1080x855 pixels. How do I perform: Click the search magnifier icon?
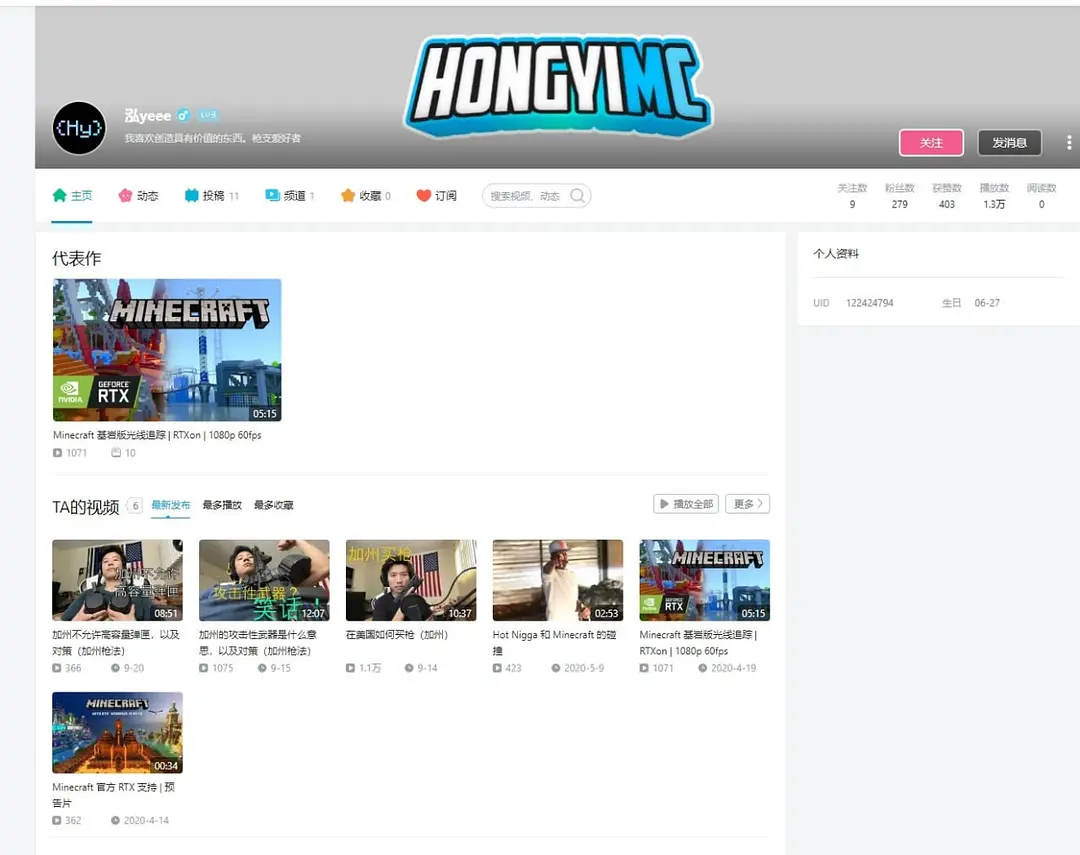click(x=577, y=196)
